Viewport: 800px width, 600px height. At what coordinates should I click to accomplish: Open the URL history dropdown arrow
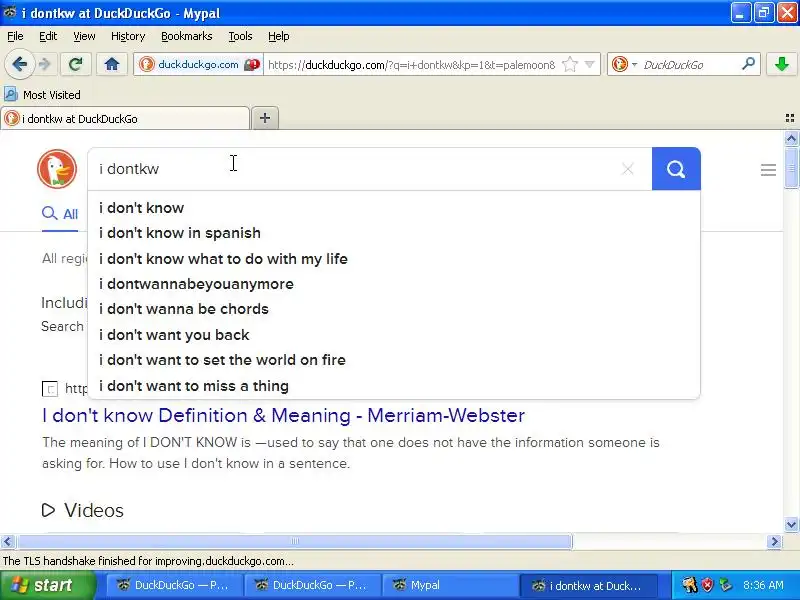coord(590,65)
